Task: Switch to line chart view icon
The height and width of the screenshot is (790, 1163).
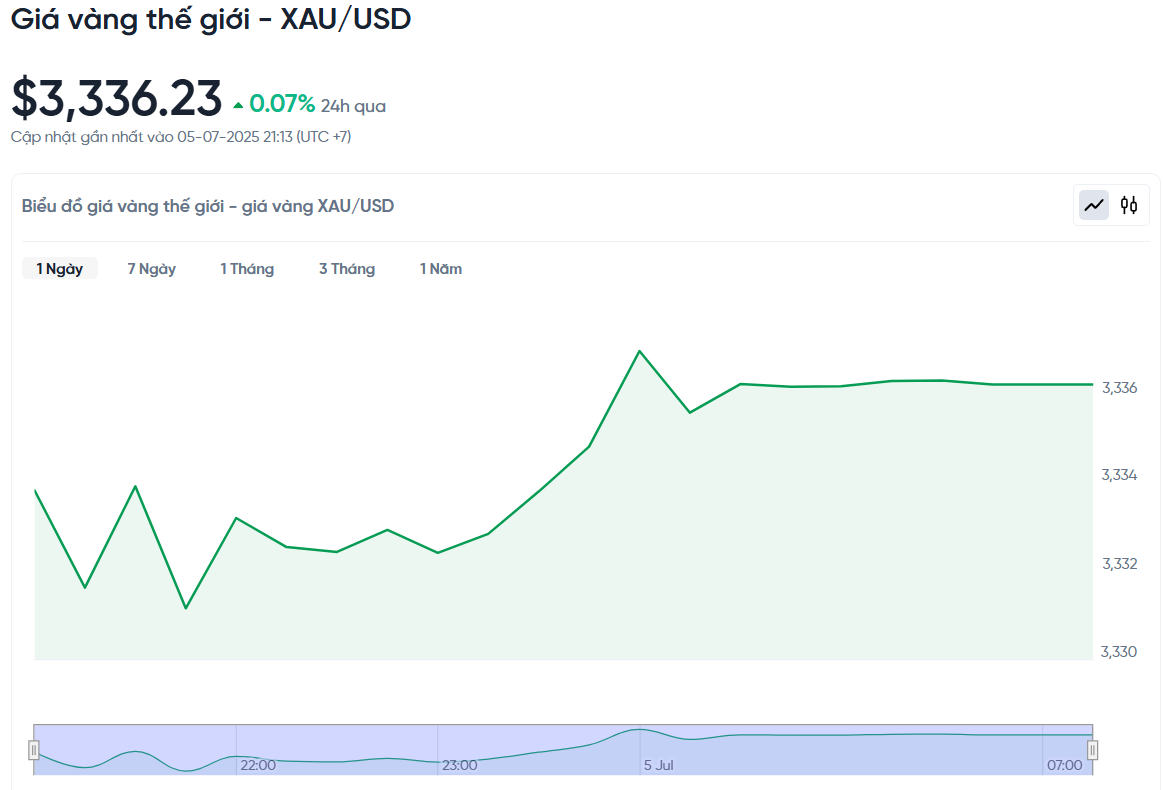Action: click(x=1093, y=205)
